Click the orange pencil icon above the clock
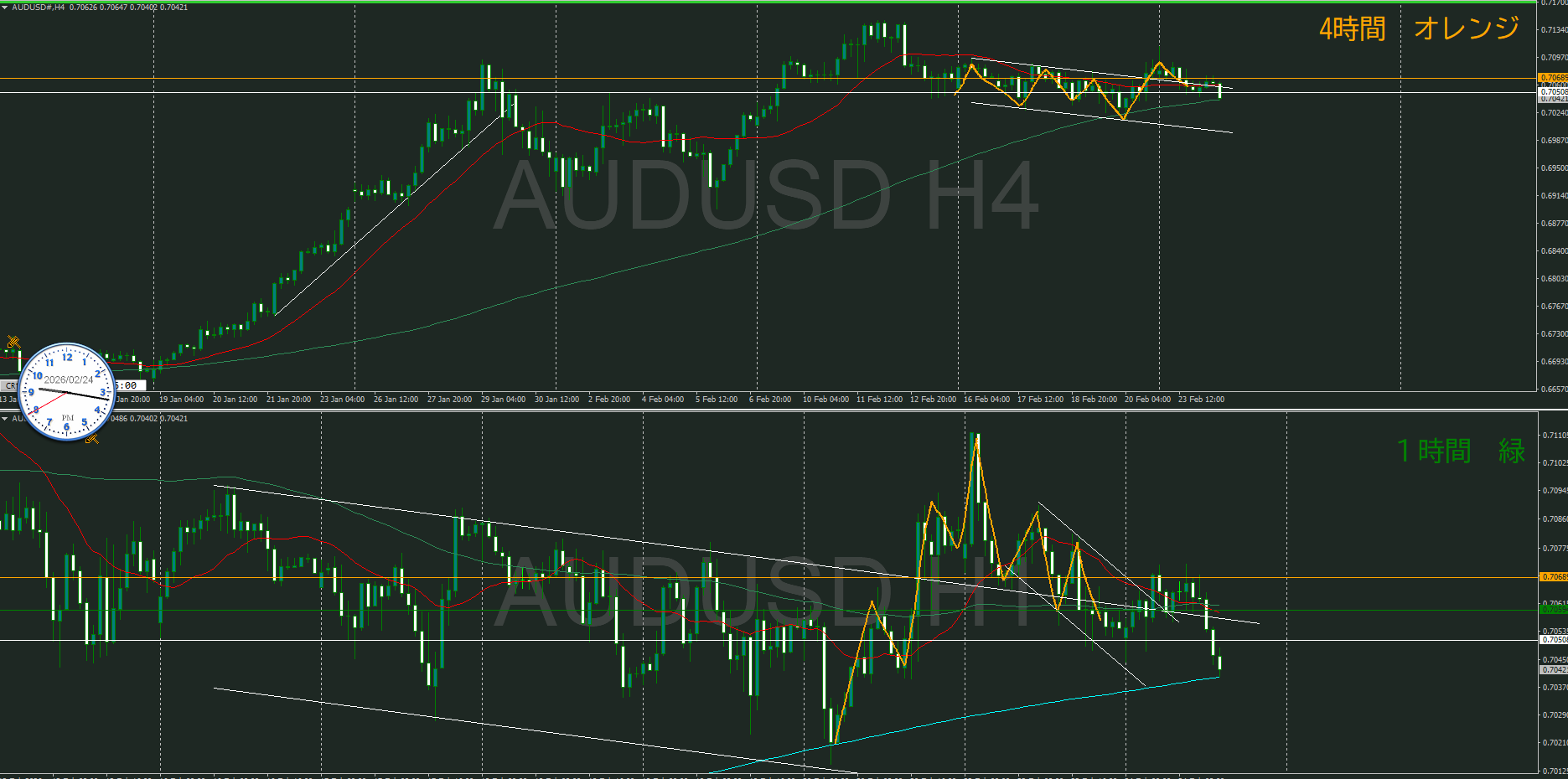Screen dimensions: 1568x779 (x=13, y=342)
